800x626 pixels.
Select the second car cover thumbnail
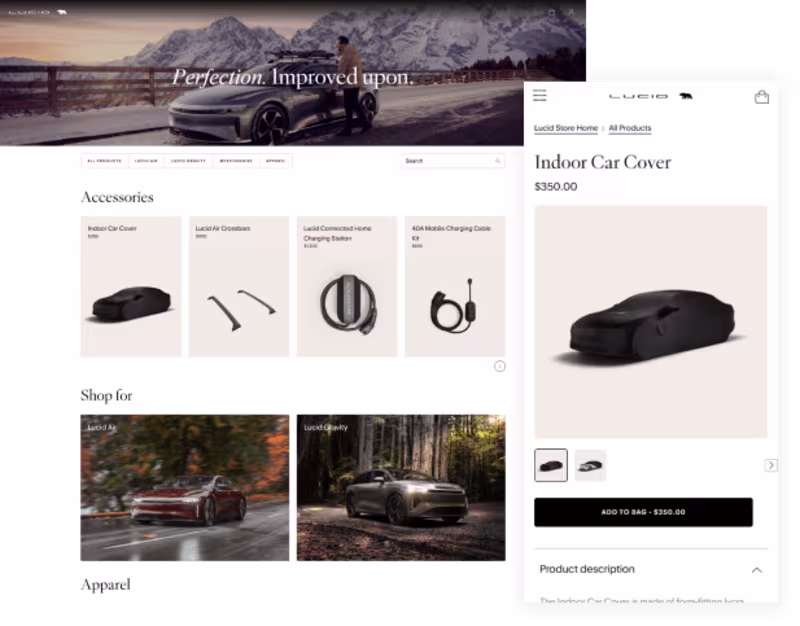(x=590, y=465)
